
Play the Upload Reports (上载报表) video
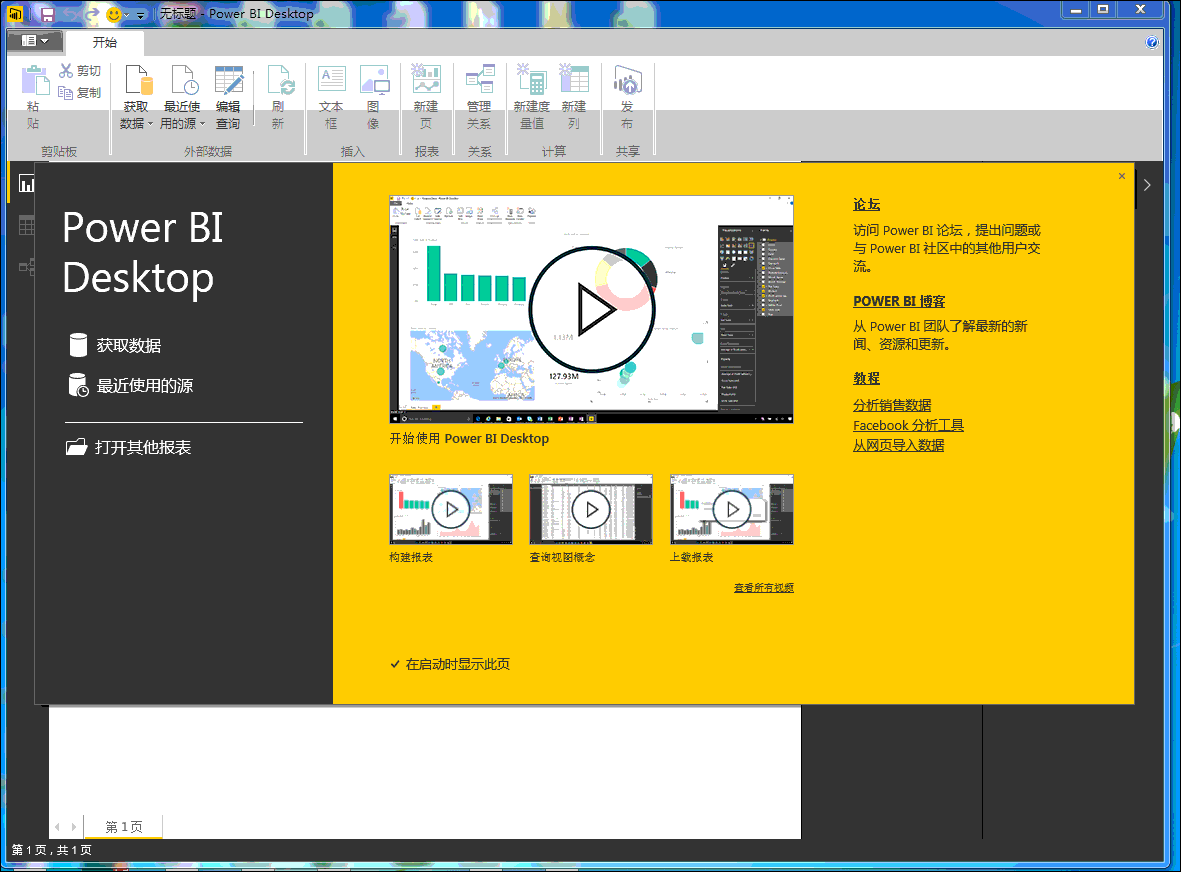point(732,510)
